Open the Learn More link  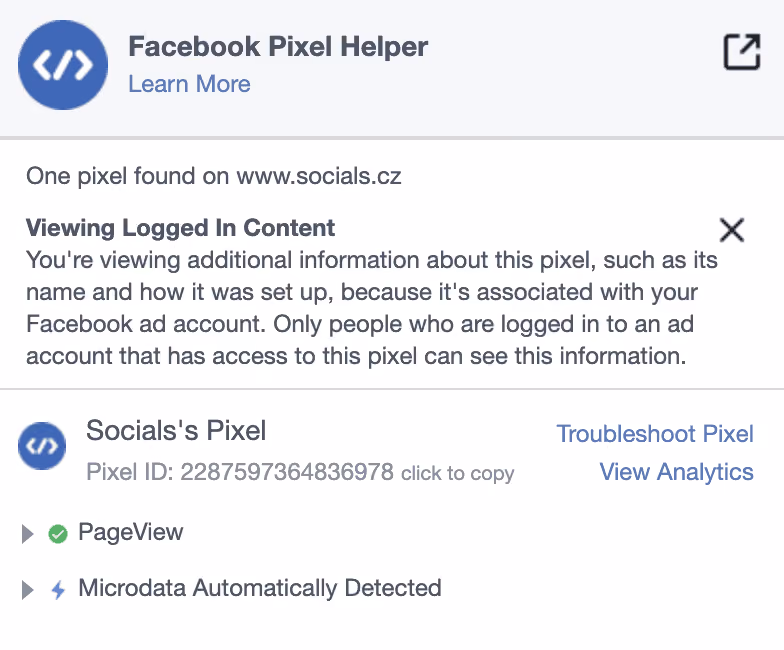[x=190, y=84]
